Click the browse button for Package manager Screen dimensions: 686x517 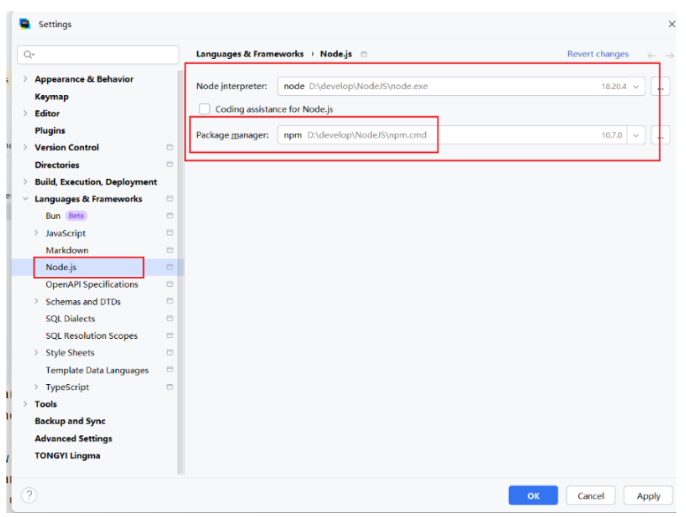(x=660, y=135)
